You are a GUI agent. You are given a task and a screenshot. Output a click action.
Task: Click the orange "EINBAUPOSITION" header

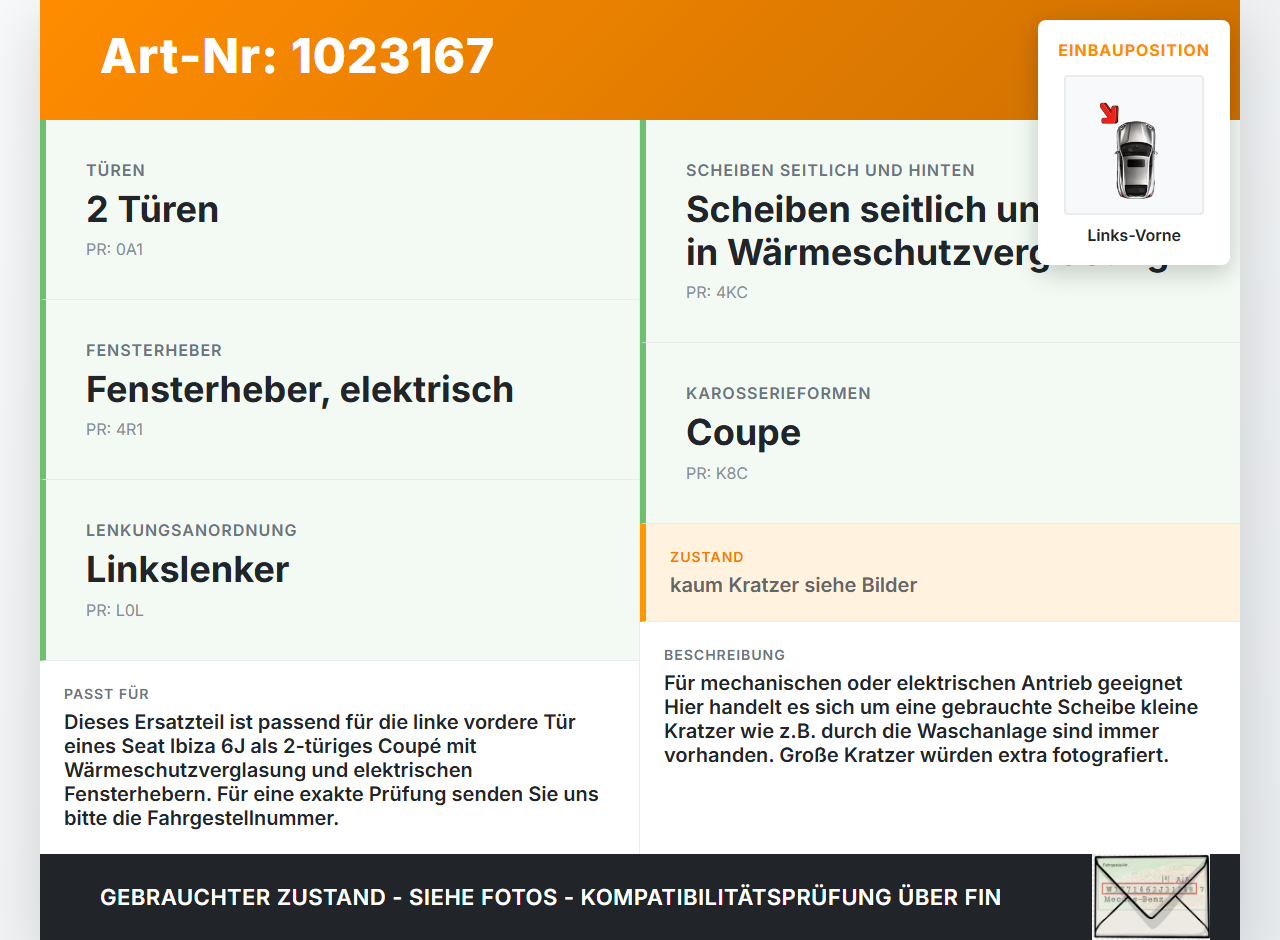click(x=1133, y=50)
